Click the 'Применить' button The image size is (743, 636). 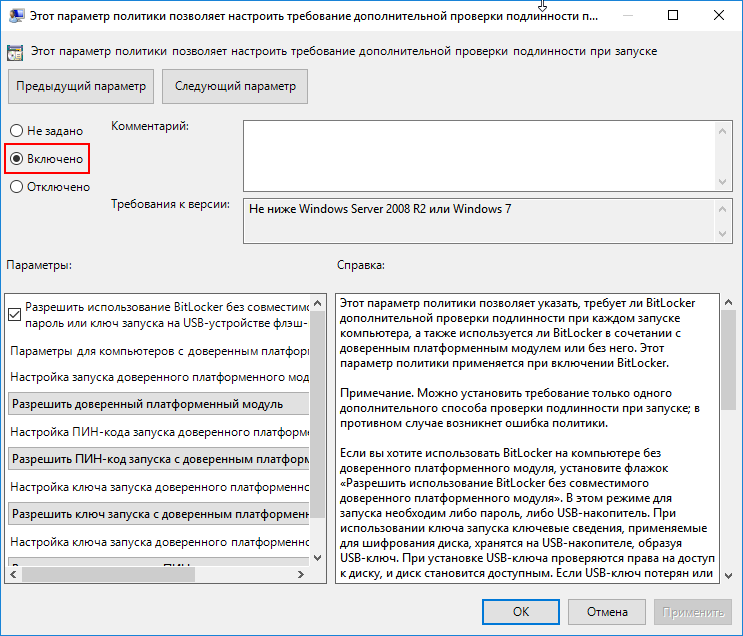(693, 612)
